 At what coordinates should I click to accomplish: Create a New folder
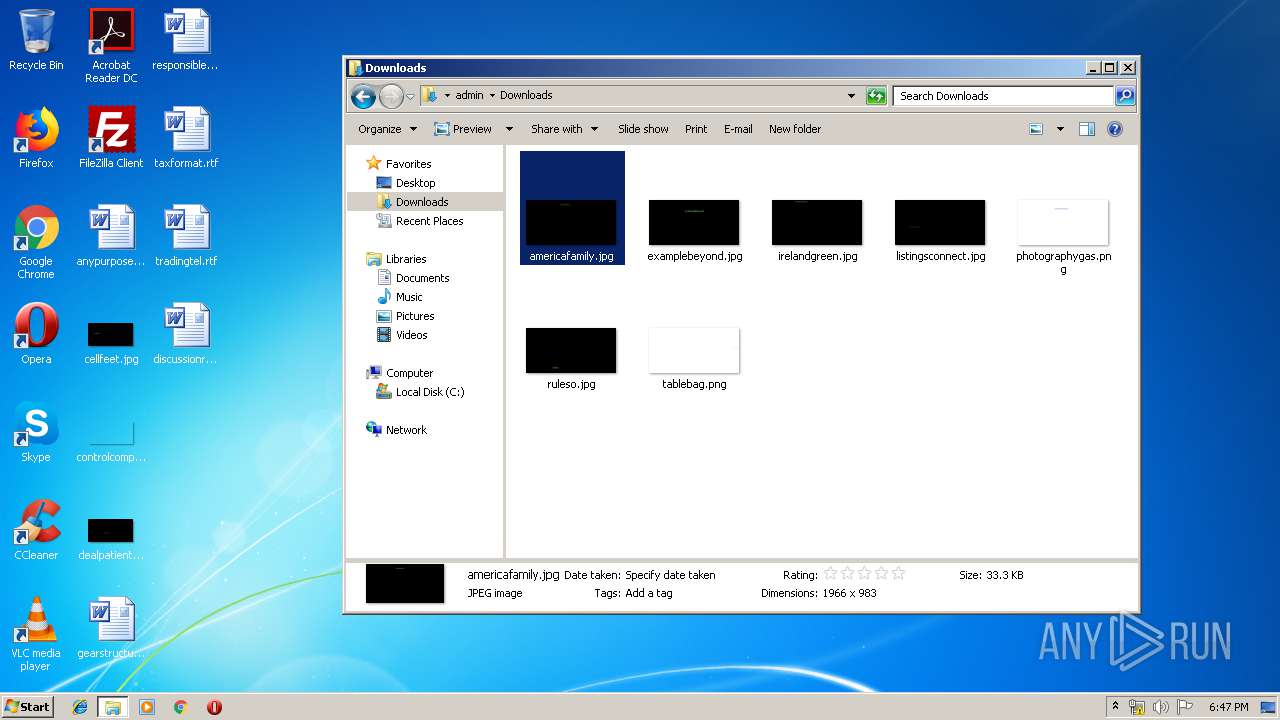click(x=795, y=129)
